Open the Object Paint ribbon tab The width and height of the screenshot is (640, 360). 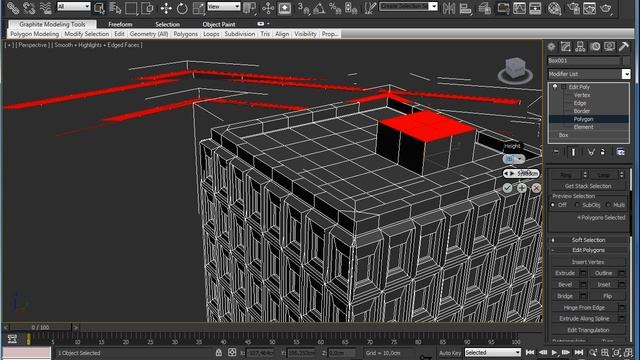pos(219,24)
